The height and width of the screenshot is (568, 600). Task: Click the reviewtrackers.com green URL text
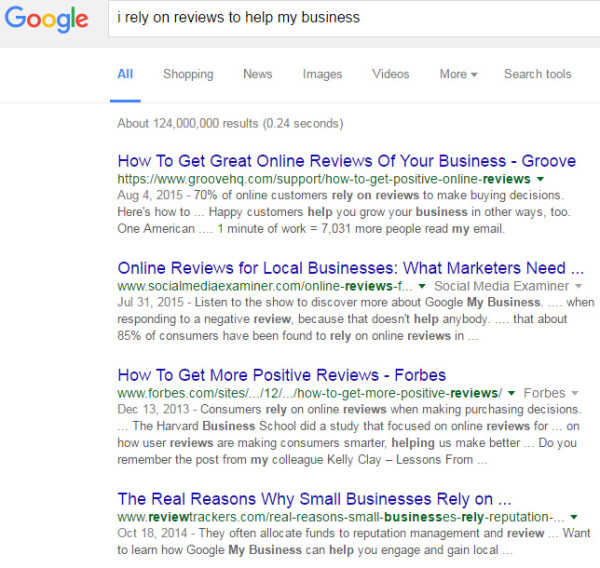(341, 517)
